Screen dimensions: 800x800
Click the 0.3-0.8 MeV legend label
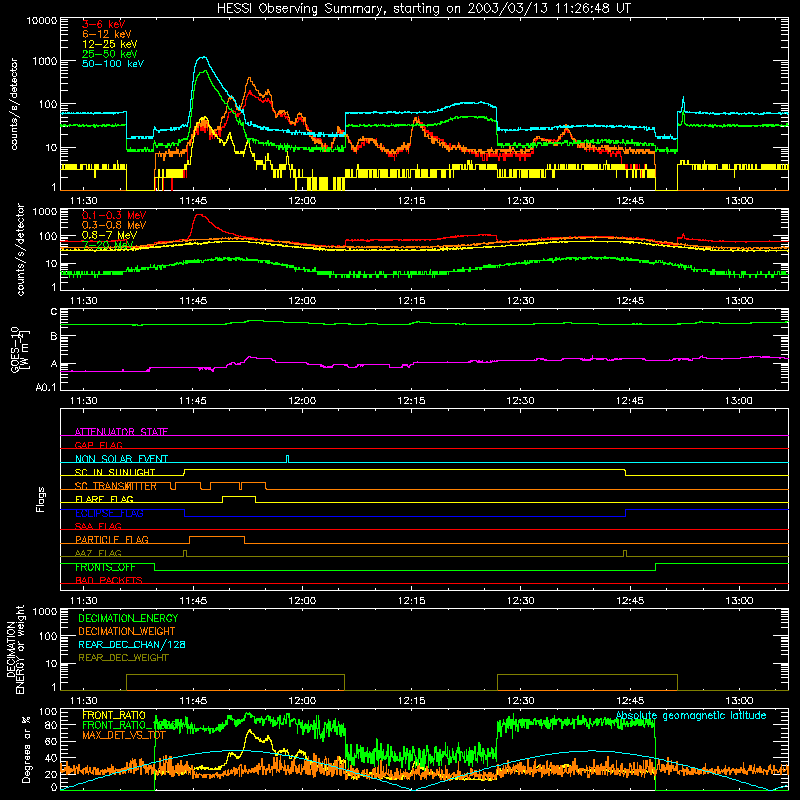pos(114,225)
